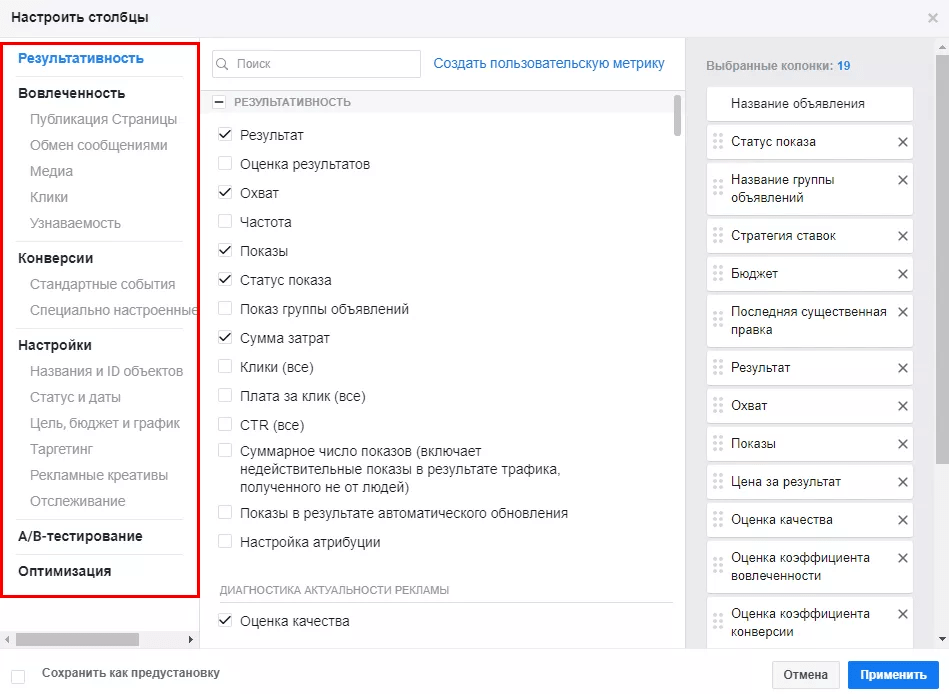
Task: Close the Настроить столбцы dialog
Action: point(933,18)
